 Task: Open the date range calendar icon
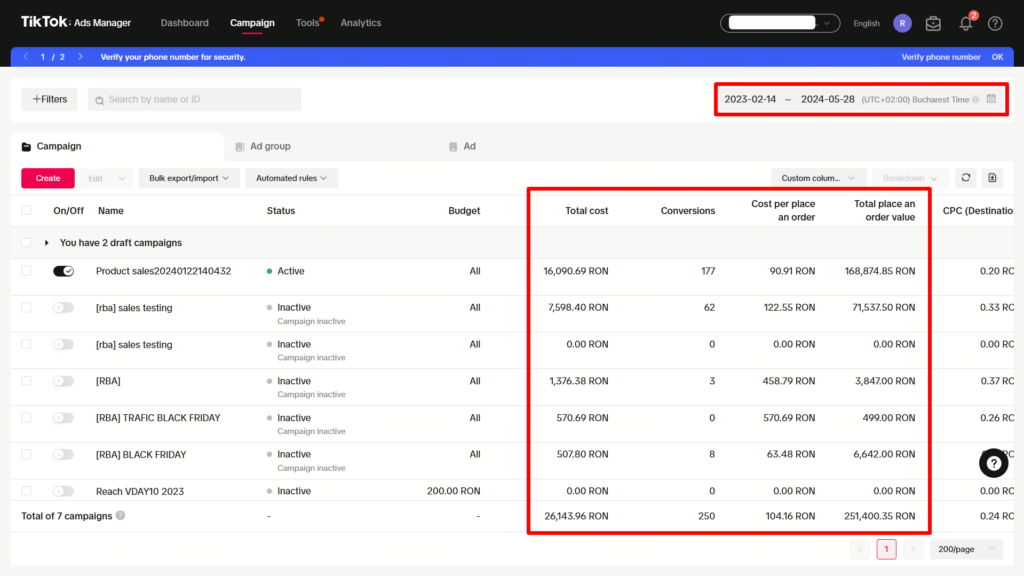[991, 99]
